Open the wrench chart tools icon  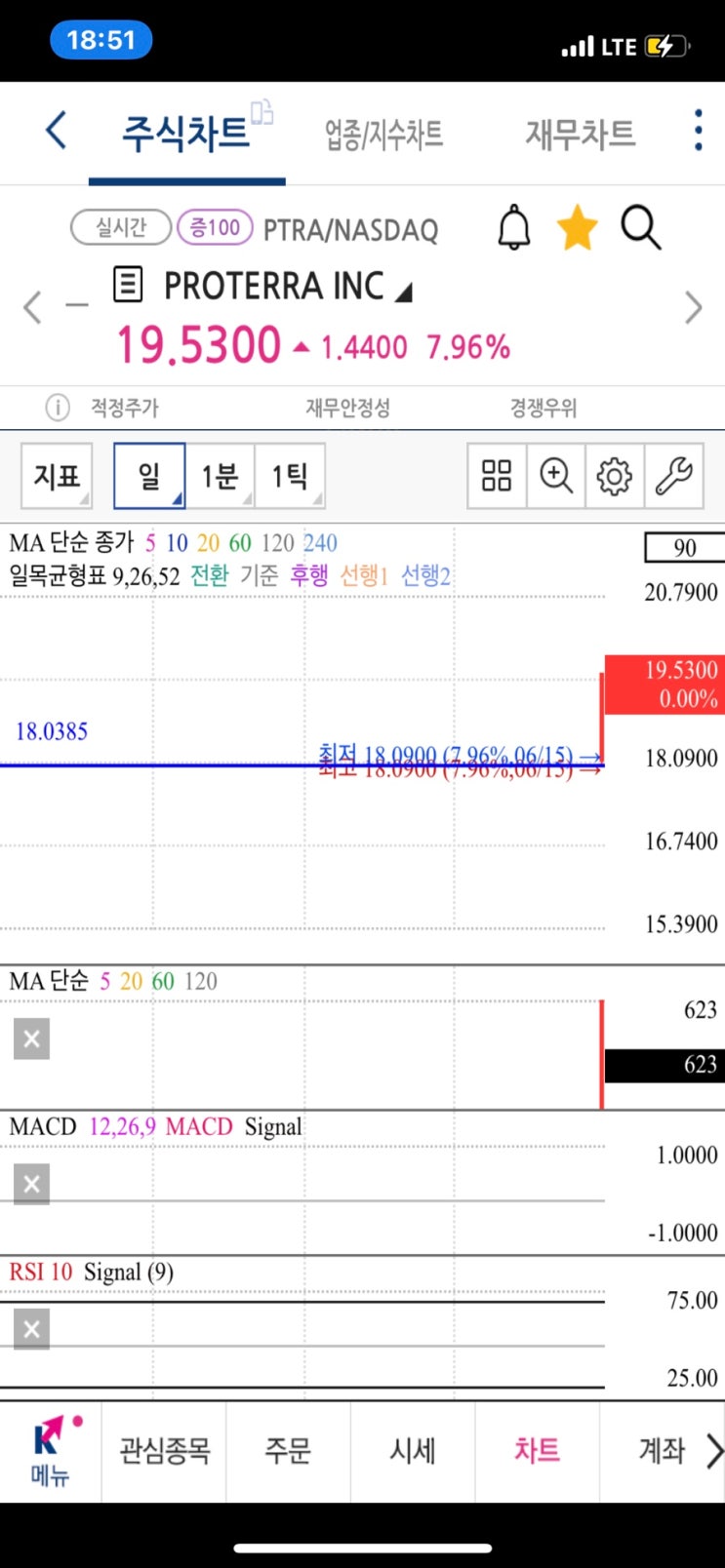673,476
